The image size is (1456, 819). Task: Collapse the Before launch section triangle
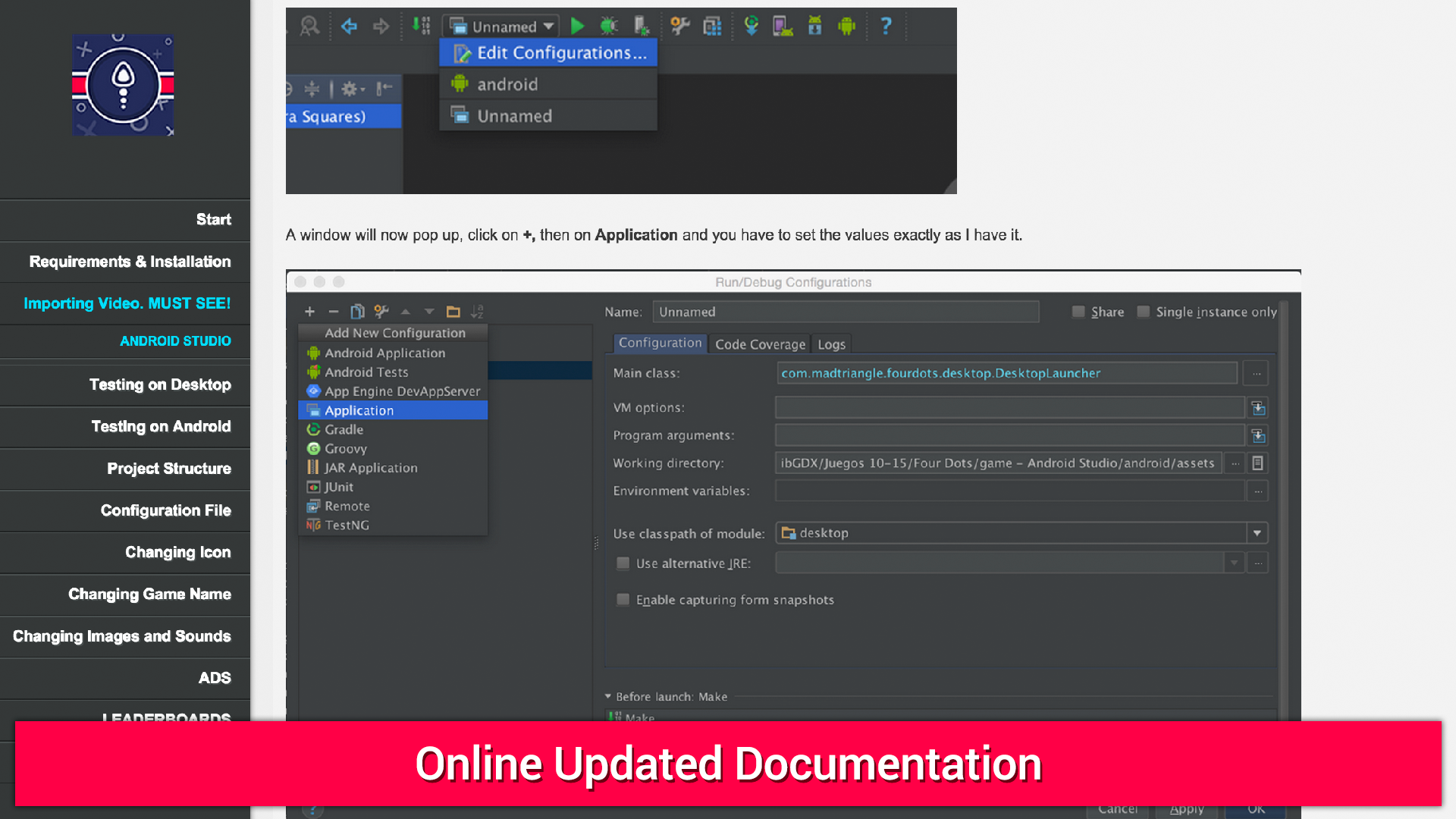click(608, 696)
